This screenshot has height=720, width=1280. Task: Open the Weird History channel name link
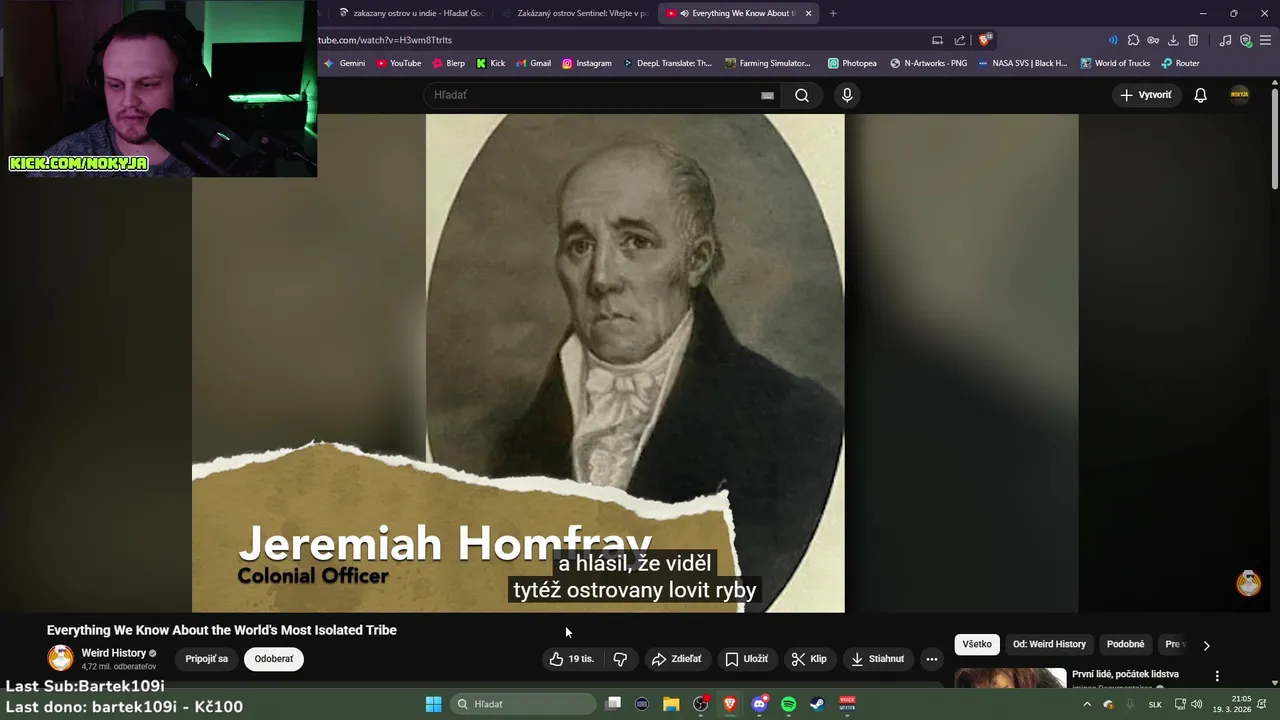coord(114,653)
